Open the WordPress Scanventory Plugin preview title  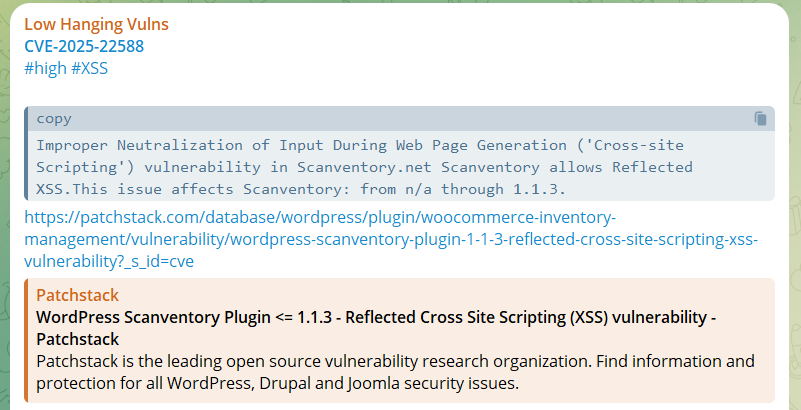(x=376, y=328)
